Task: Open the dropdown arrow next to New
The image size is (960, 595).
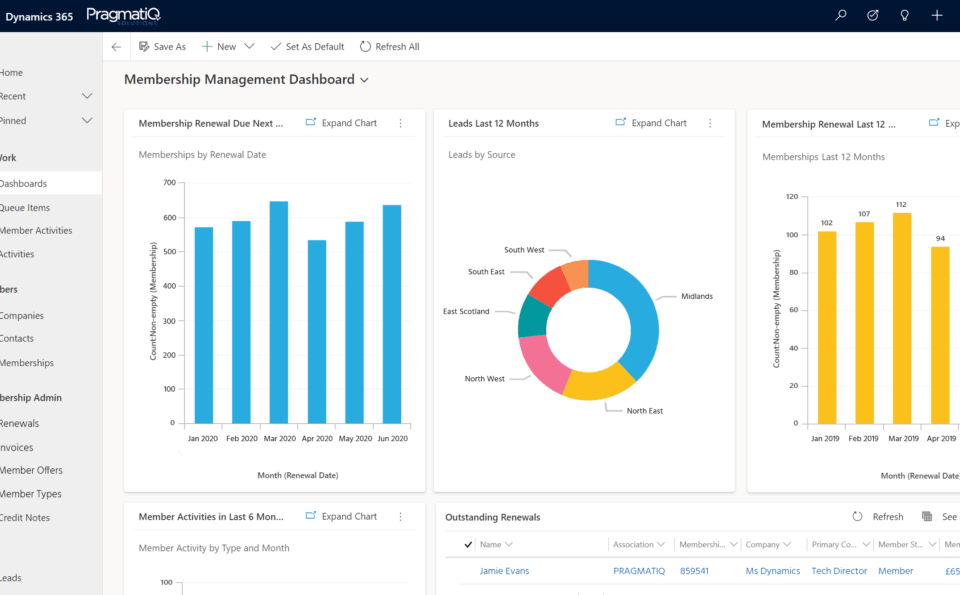Action: tap(249, 47)
